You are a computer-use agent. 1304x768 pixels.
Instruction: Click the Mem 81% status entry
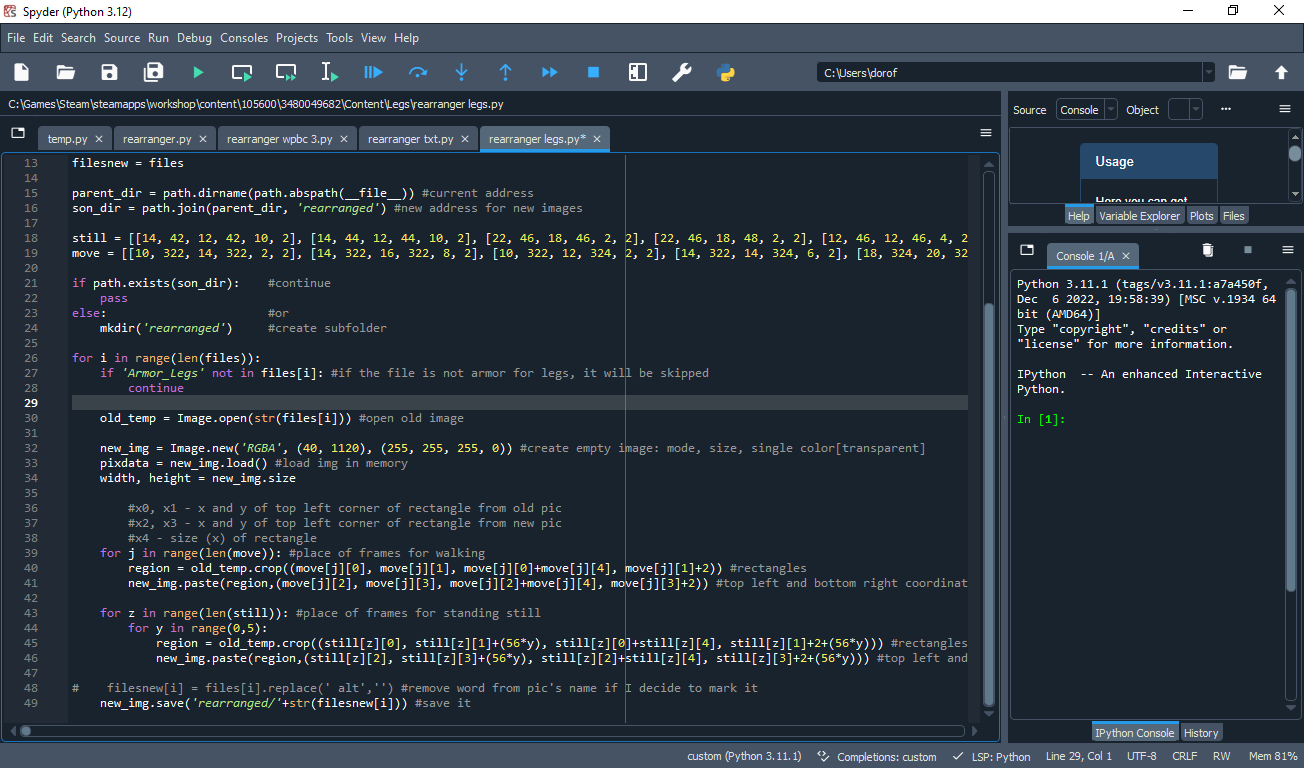click(x=1274, y=757)
